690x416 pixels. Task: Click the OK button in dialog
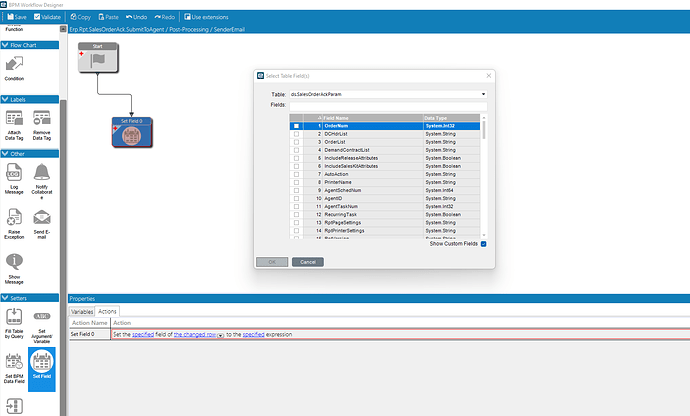pos(272,262)
